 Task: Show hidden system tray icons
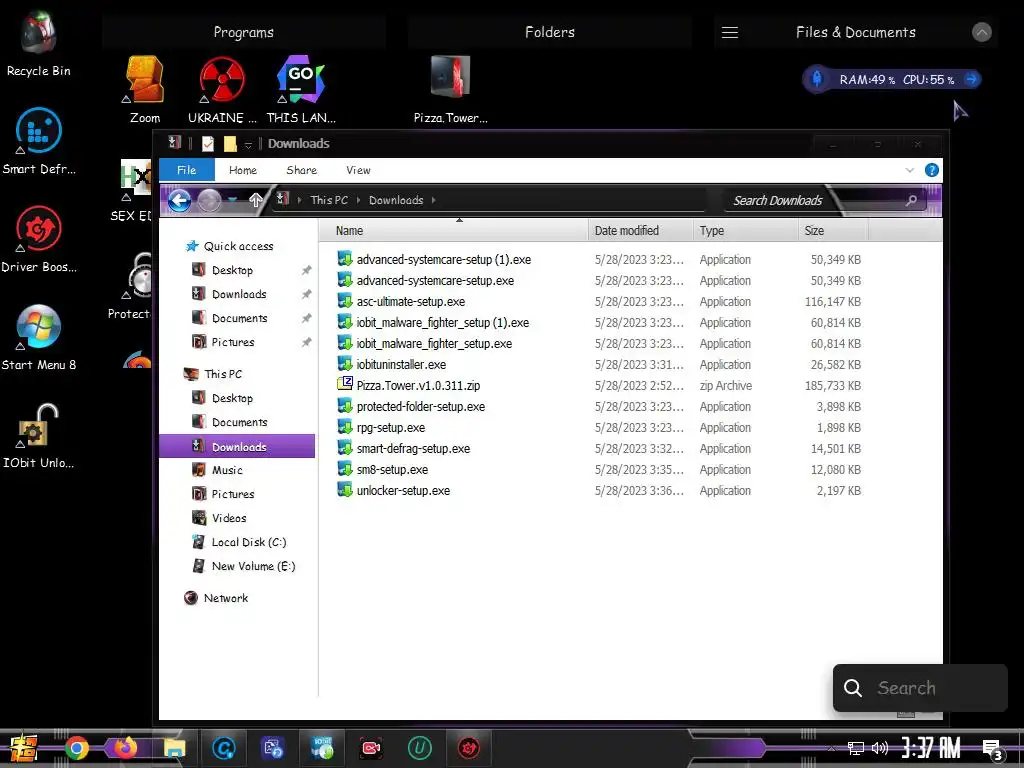click(831, 748)
